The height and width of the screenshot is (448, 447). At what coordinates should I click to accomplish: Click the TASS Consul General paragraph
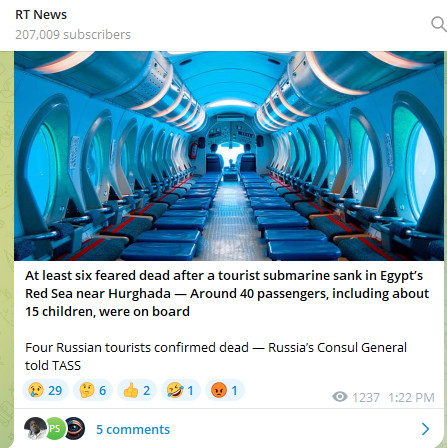click(216, 356)
